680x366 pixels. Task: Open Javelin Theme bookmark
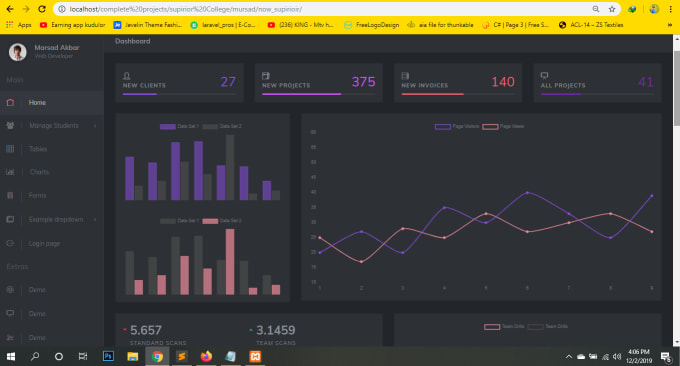(148, 25)
